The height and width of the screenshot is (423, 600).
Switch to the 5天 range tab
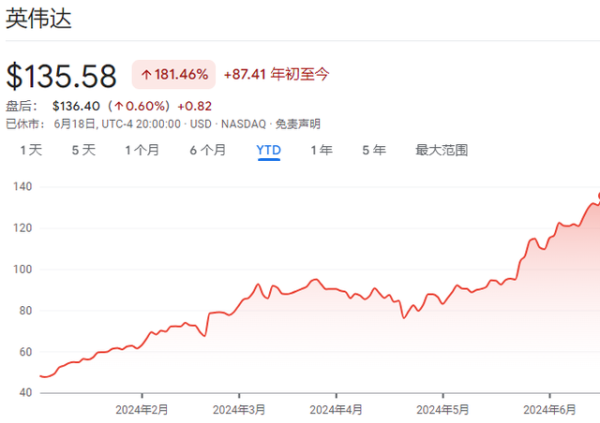tap(83, 150)
